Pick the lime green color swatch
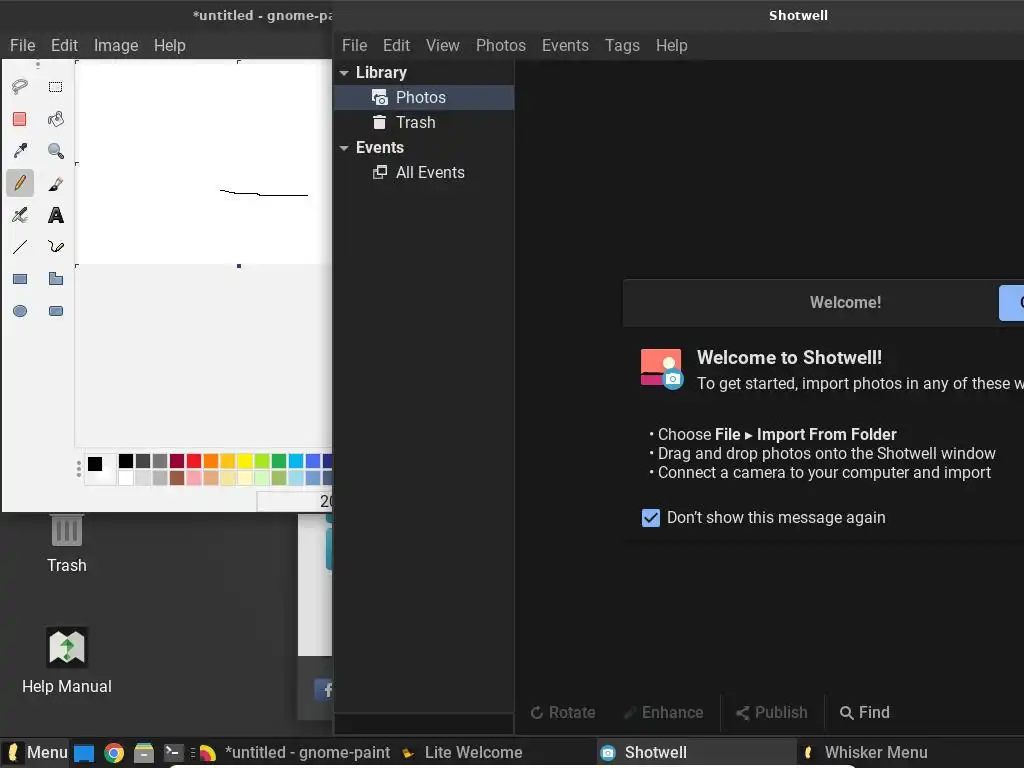Screen dimensions: 1024x768 pos(262,461)
